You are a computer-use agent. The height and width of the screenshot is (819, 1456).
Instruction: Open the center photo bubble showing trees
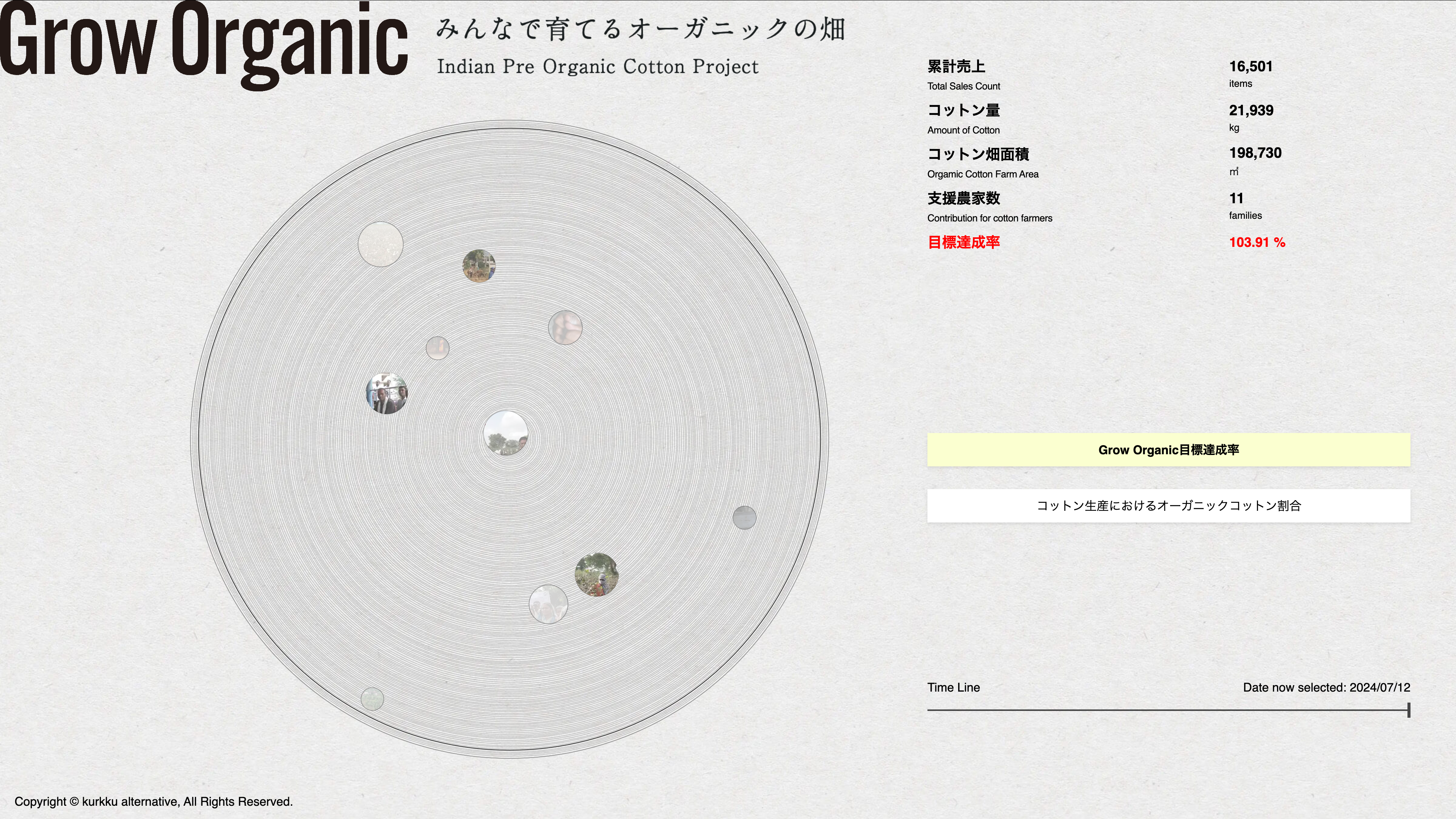pos(506,433)
